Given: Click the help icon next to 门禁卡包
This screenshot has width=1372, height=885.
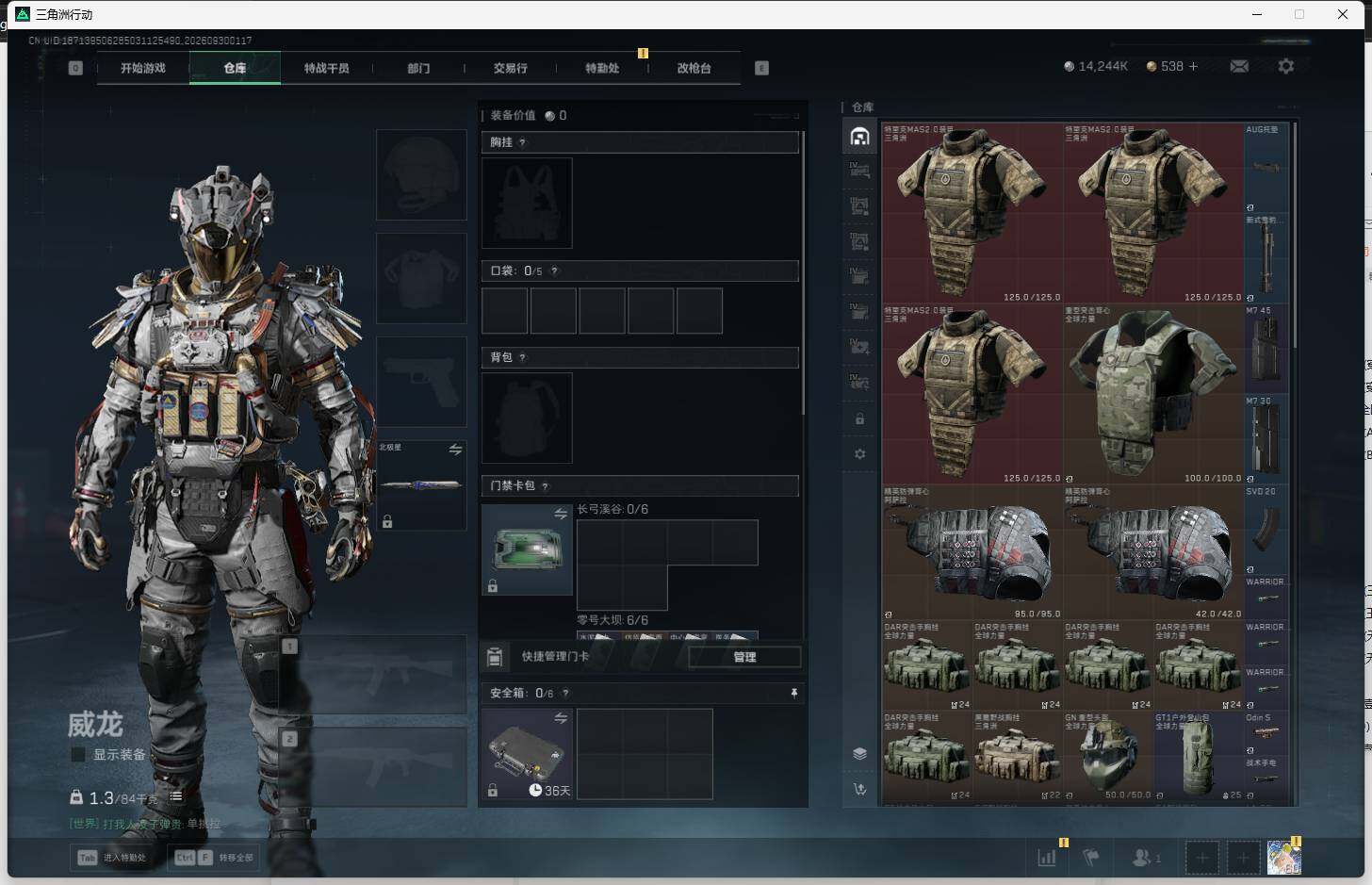Looking at the screenshot, I should click(x=545, y=485).
